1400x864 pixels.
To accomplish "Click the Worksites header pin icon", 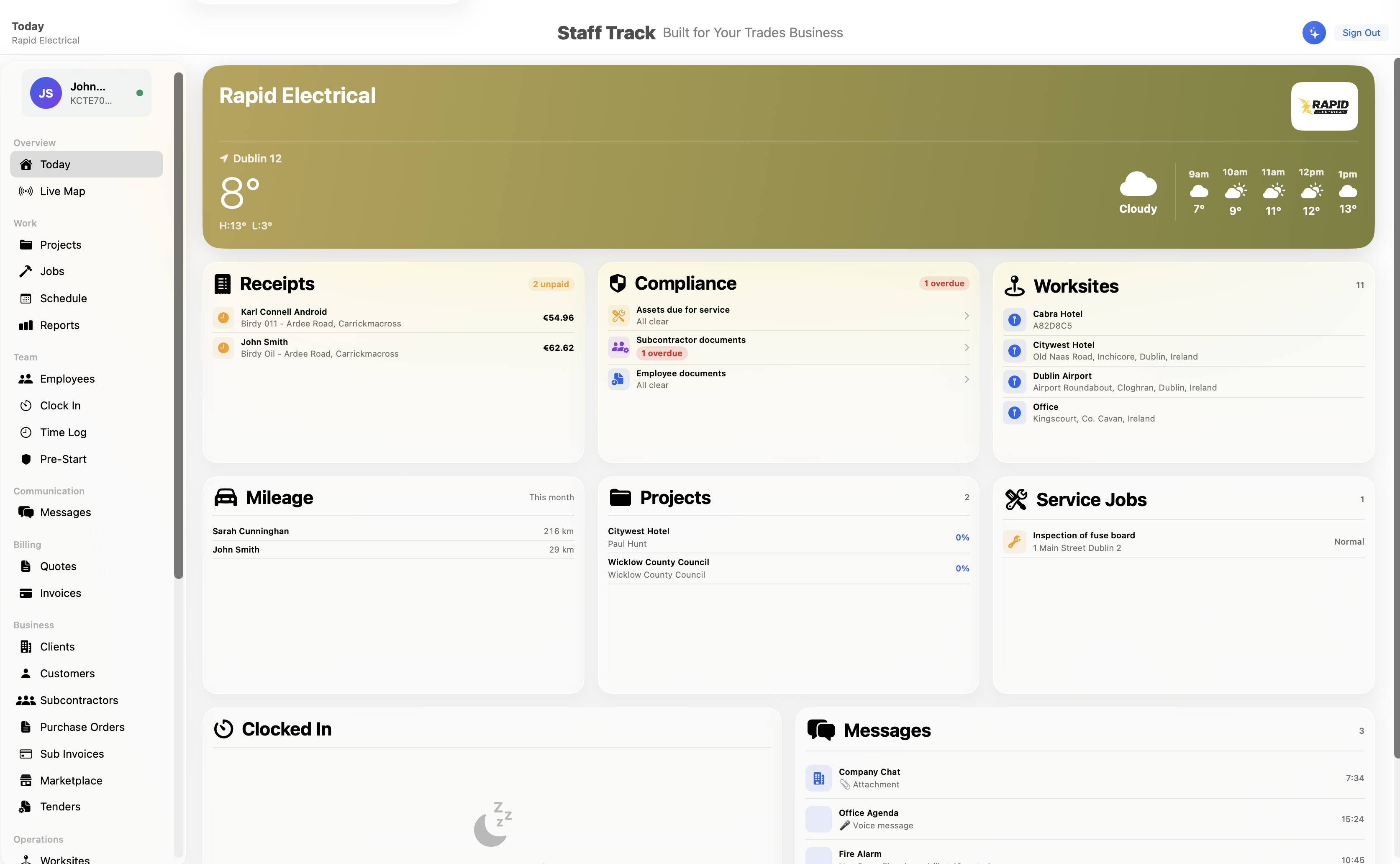I will (x=1015, y=286).
